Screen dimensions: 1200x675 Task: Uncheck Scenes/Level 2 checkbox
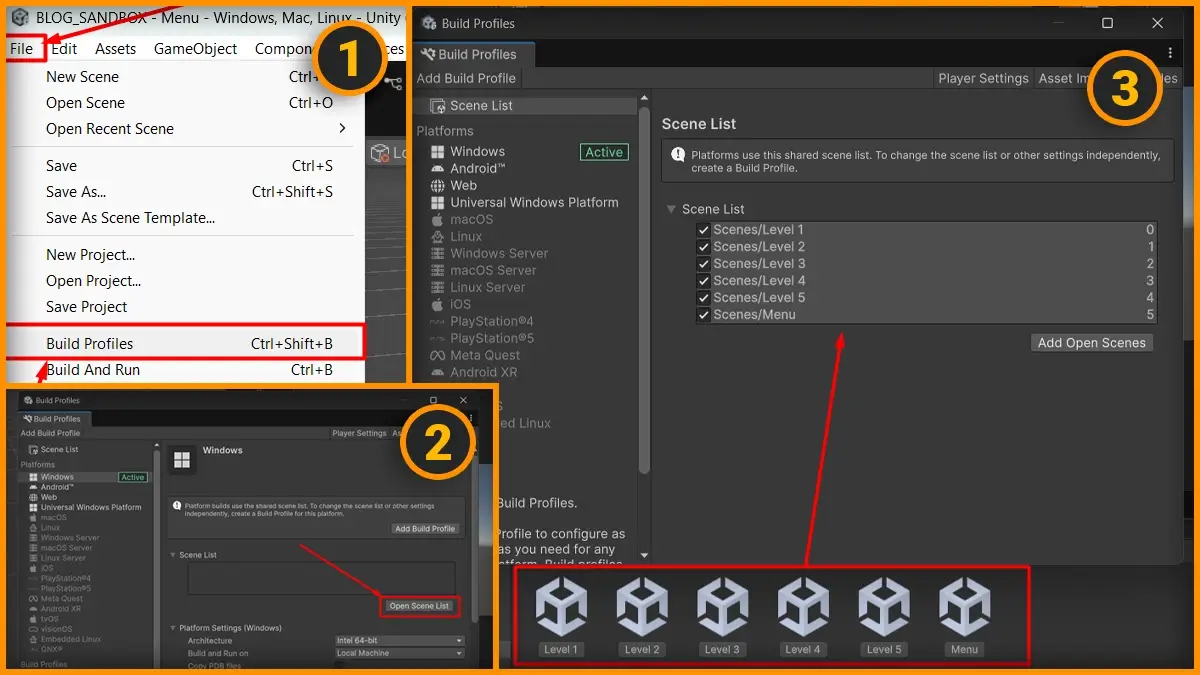pos(703,247)
